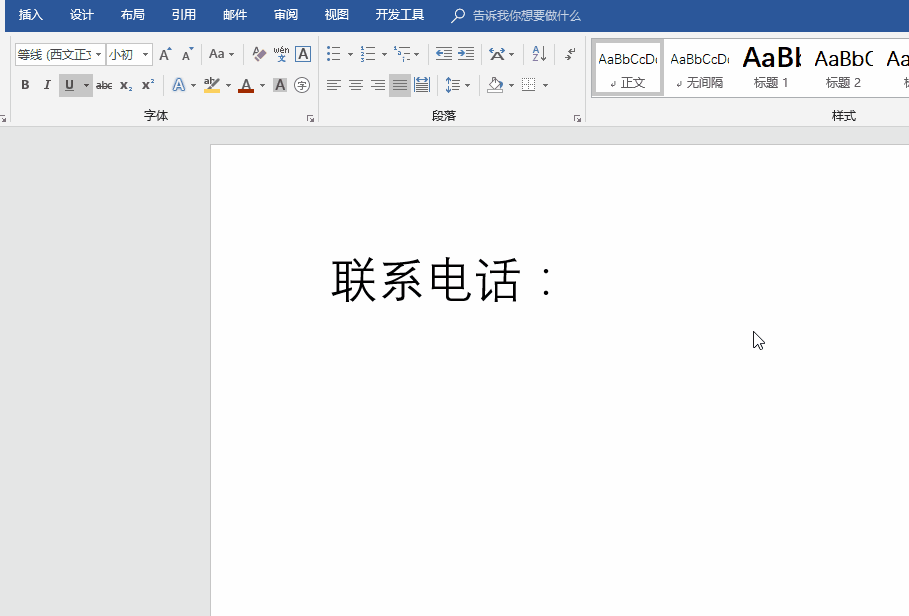This screenshot has height=616, width=909.
Task: Apply the 无间隔 style
Action: click(x=699, y=68)
